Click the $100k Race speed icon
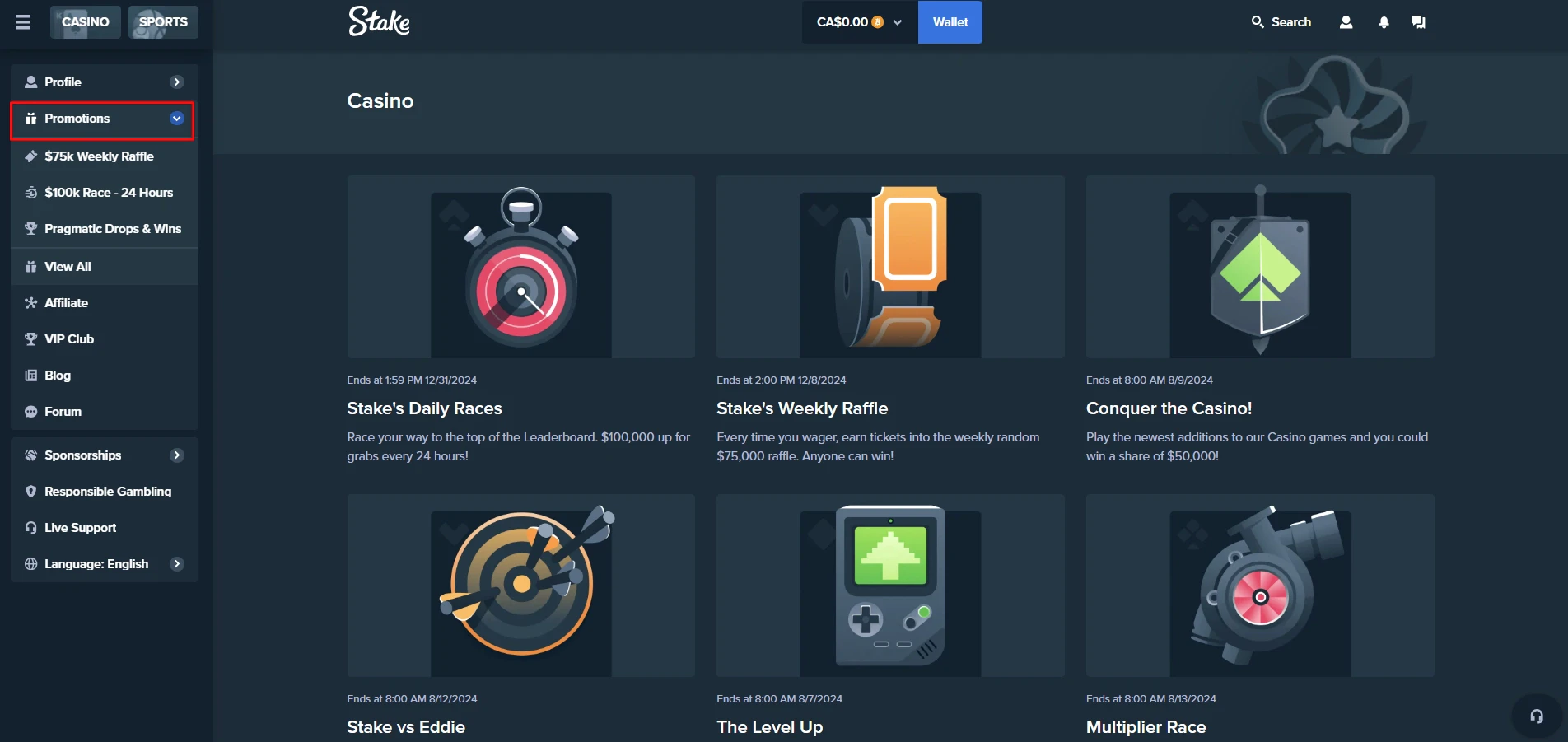 31,193
